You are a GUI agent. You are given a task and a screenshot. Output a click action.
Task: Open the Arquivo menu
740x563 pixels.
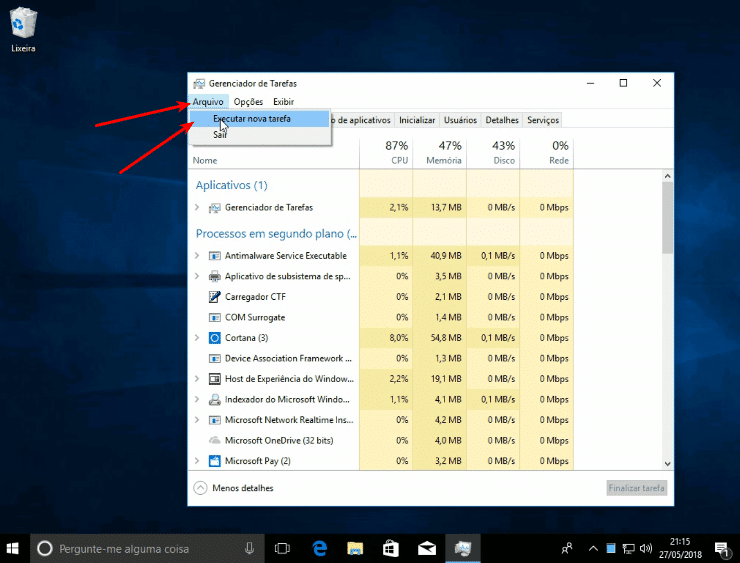coord(208,101)
